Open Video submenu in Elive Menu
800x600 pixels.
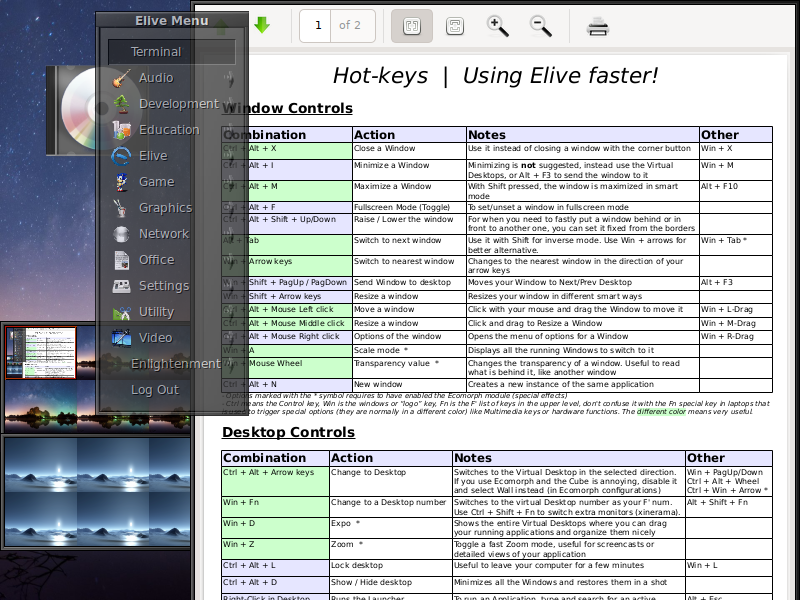172,338
